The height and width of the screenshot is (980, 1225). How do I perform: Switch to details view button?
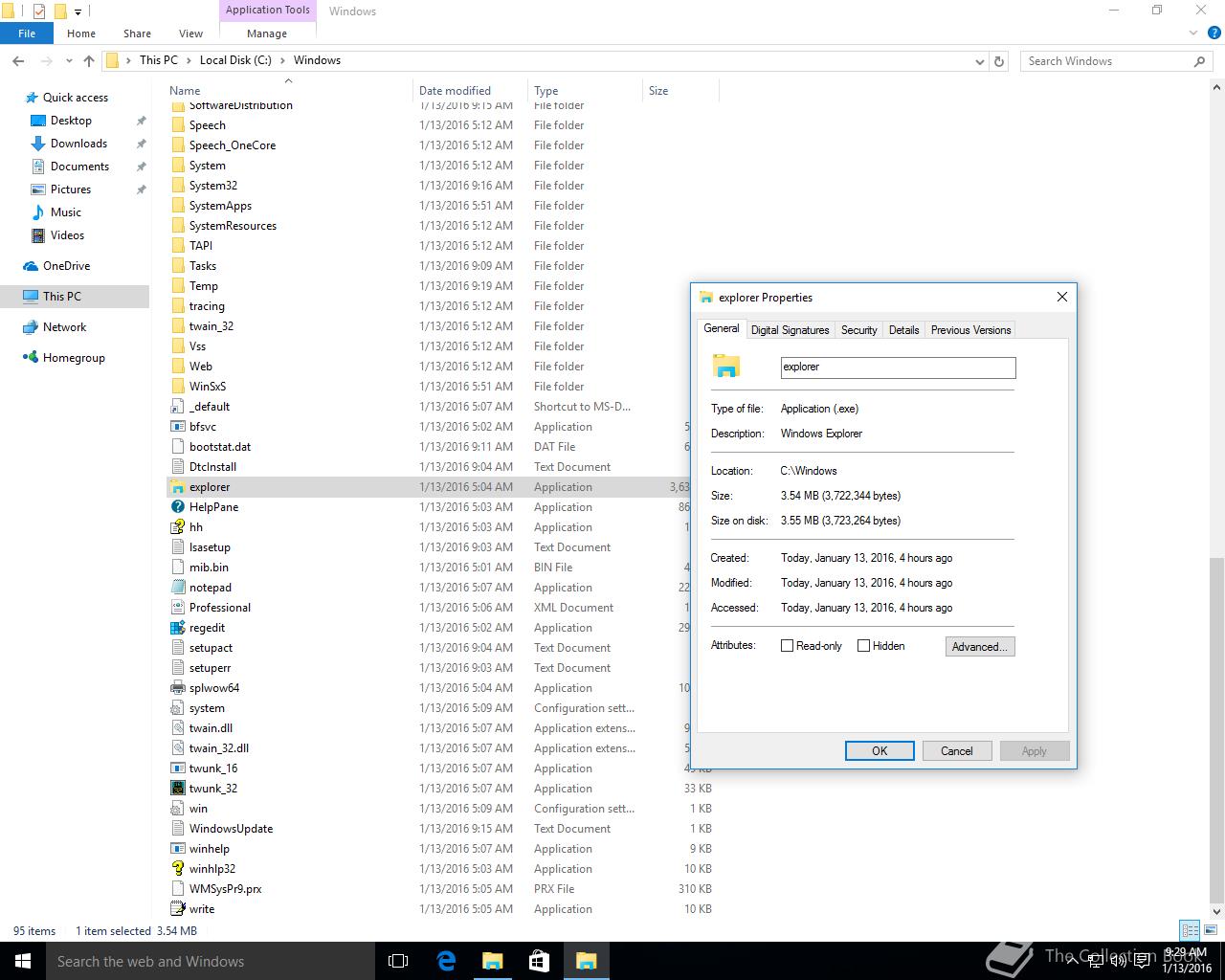click(x=1190, y=930)
